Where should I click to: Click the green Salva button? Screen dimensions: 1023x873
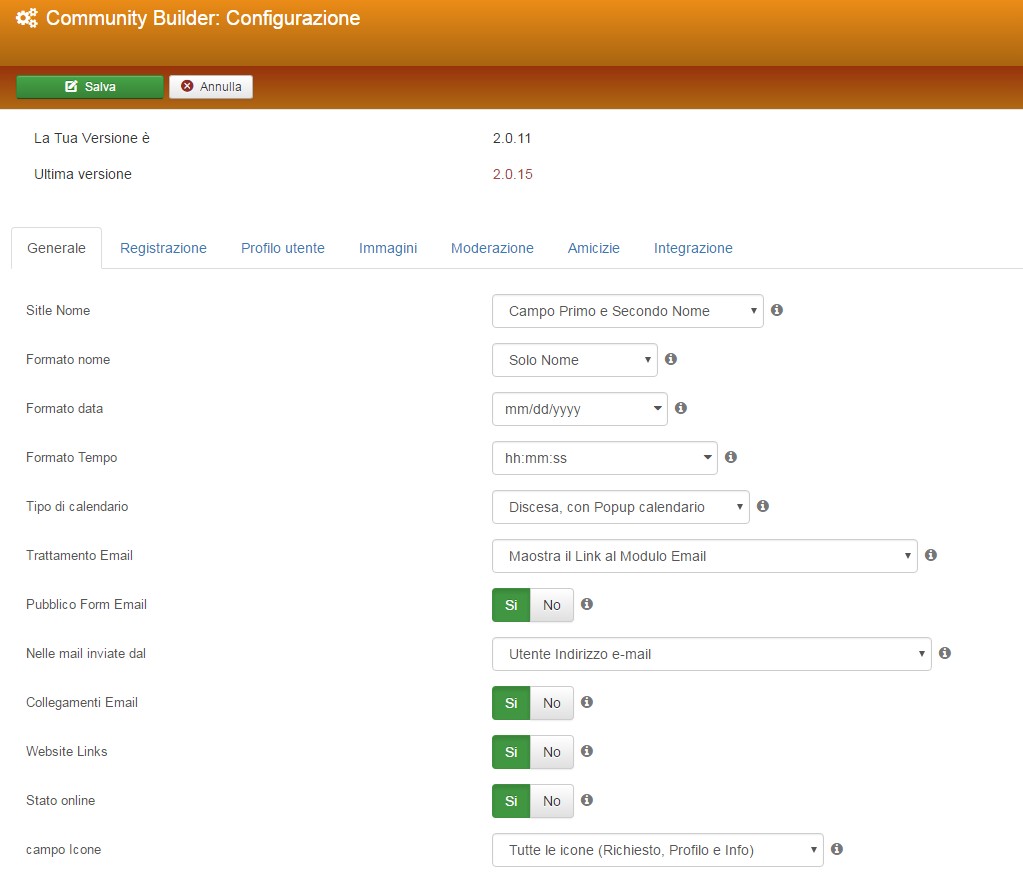click(90, 87)
